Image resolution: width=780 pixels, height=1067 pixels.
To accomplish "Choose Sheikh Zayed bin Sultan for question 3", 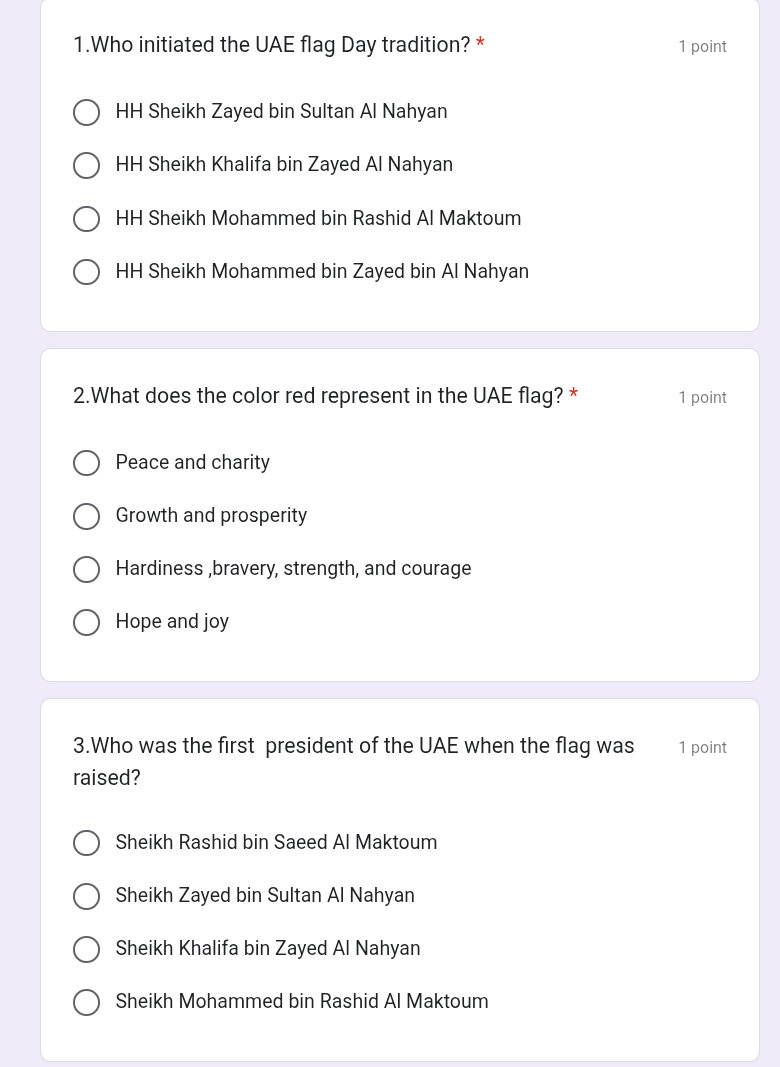I will pyautogui.click(x=86, y=896).
